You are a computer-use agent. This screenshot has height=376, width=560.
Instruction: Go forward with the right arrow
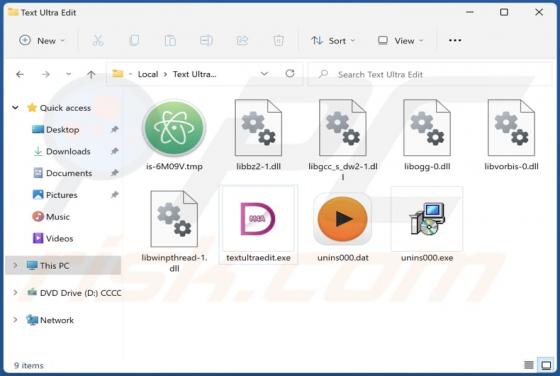click(x=46, y=74)
